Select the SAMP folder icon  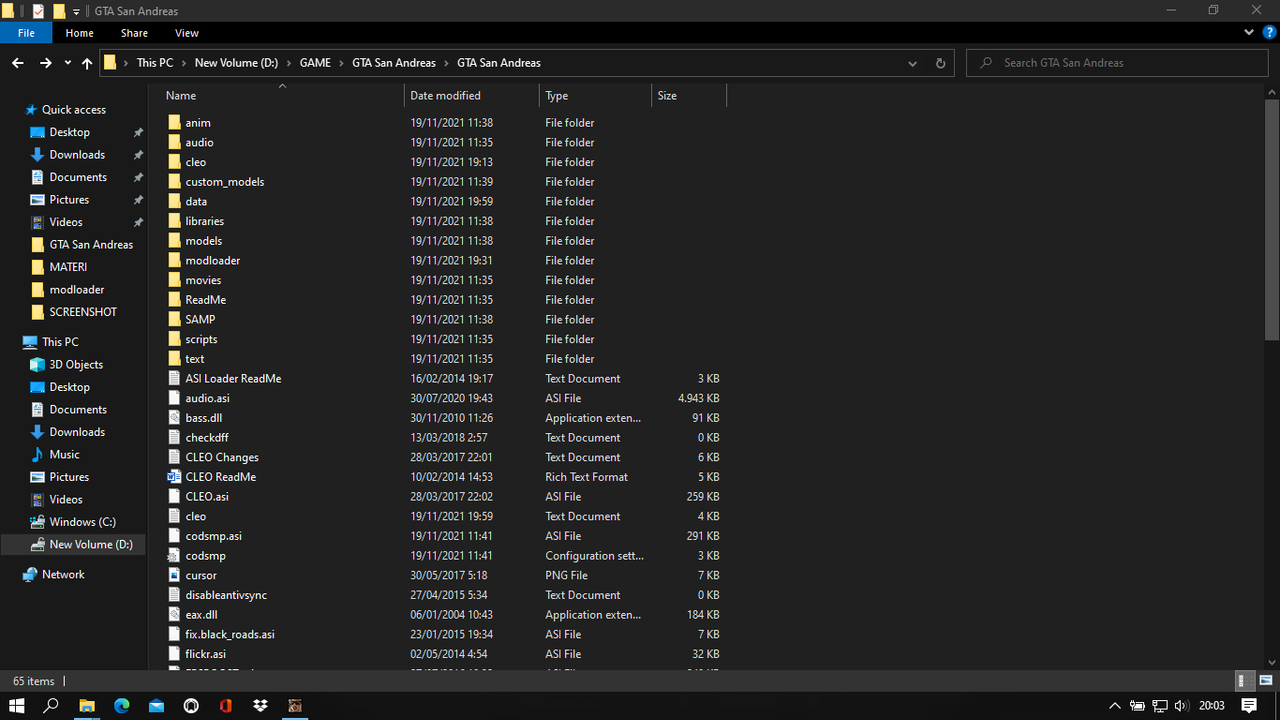point(174,319)
